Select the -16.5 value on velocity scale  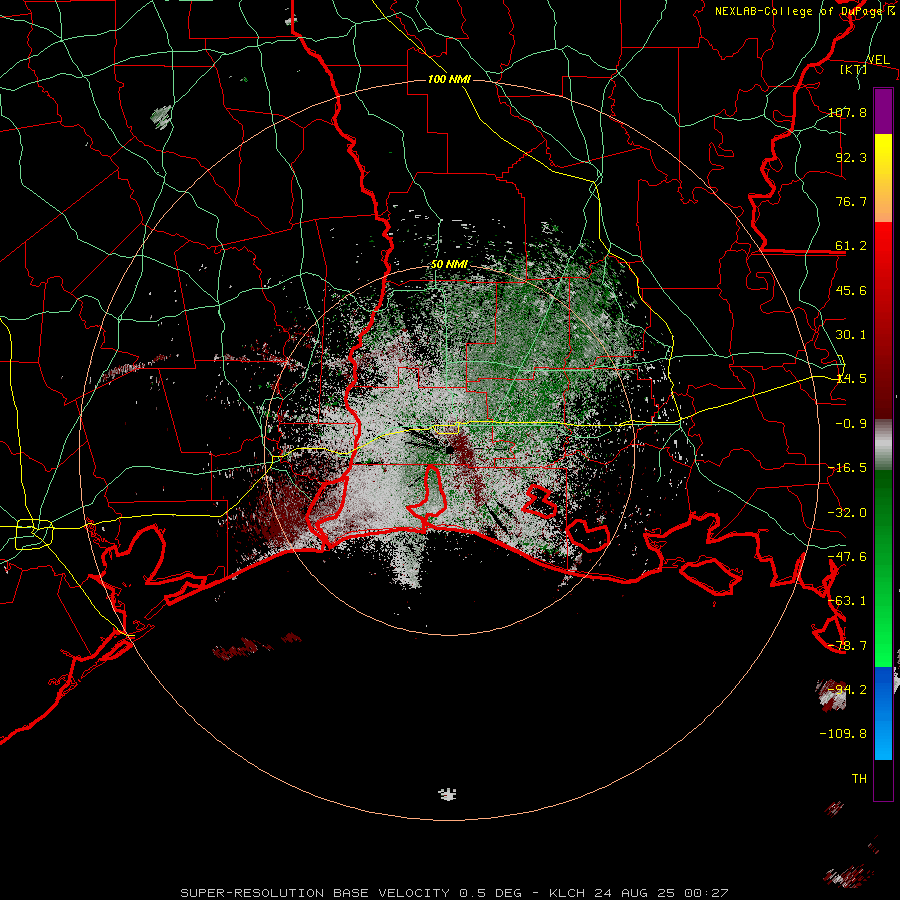[x=848, y=468]
